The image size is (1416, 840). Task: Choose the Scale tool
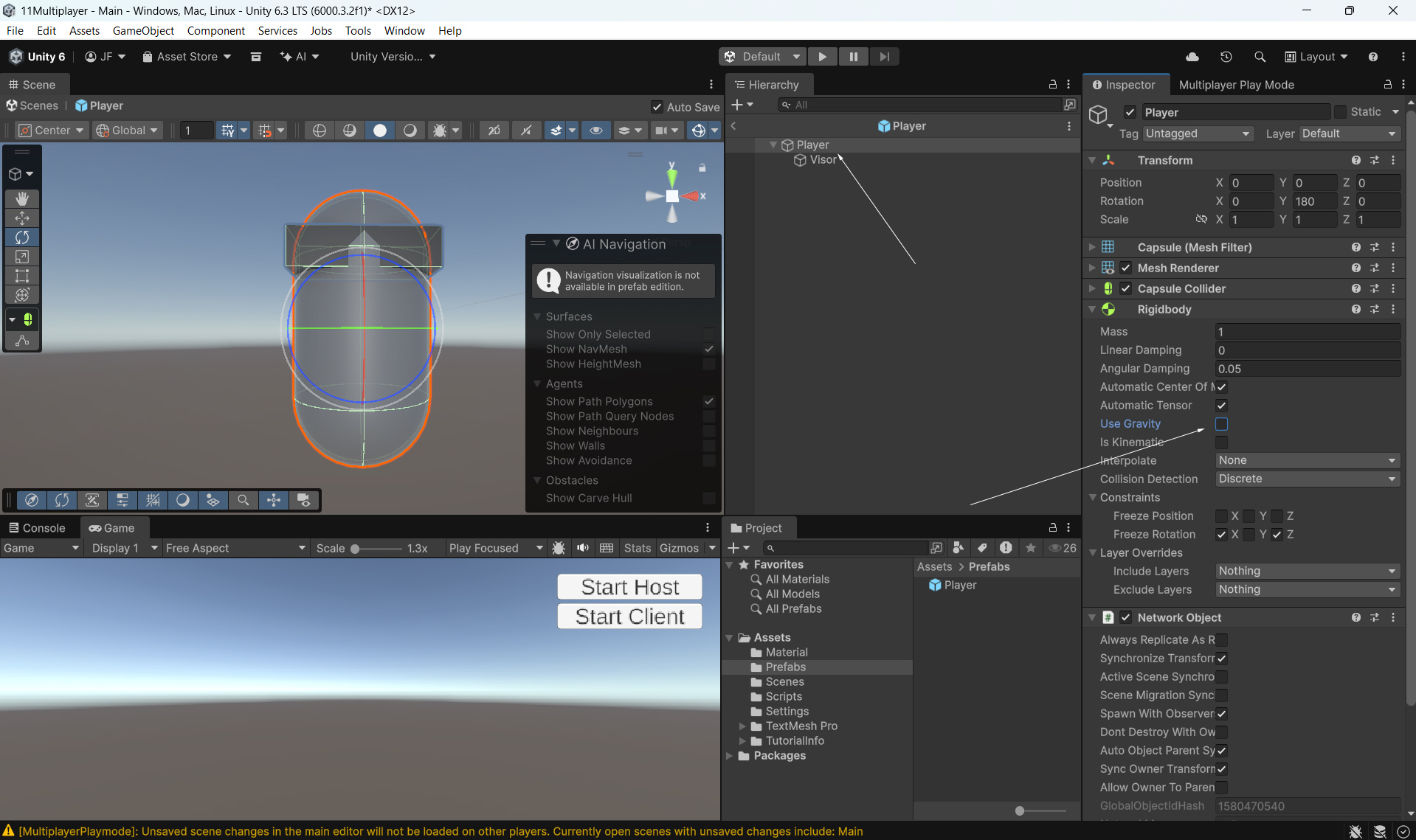tap(22, 256)
